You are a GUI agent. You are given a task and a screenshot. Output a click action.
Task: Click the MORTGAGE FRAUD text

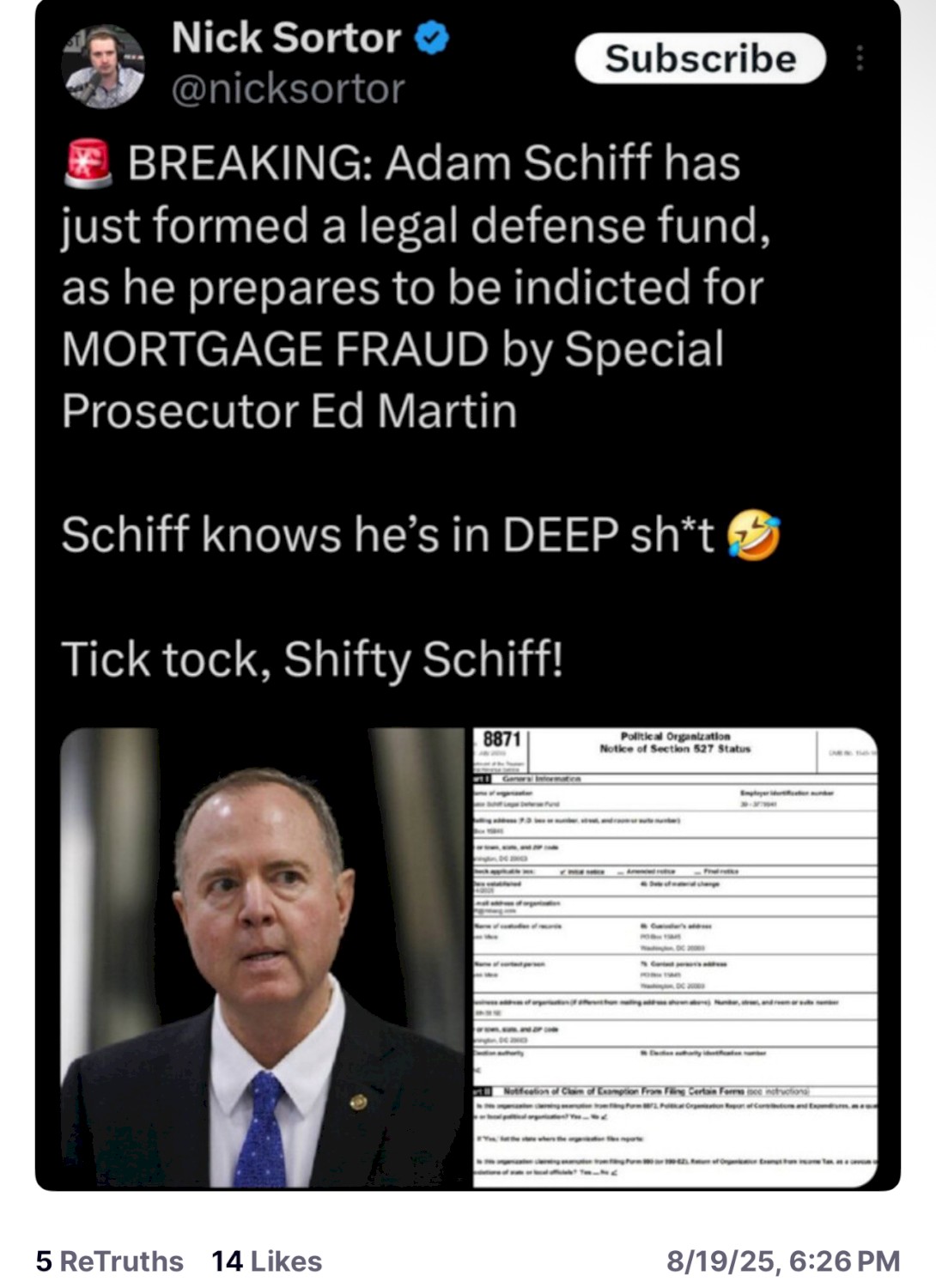click(x=275, y=349)
